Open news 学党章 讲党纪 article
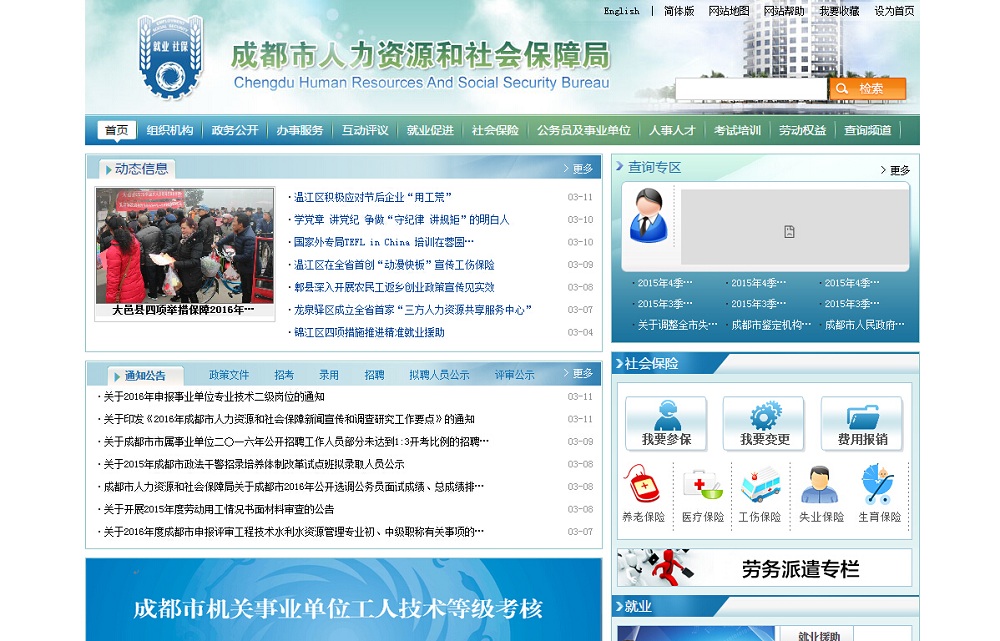 401,219
